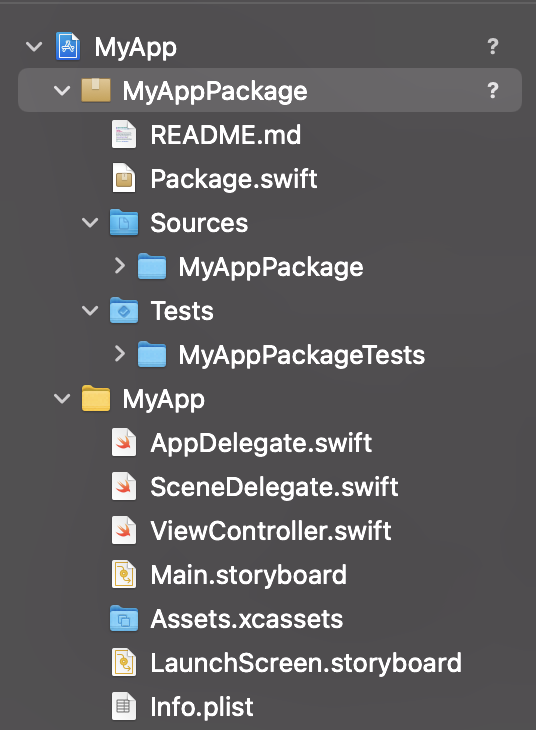The image size is (536, 730).
Task: Open Main.storyboard
Action: point(248,575)
